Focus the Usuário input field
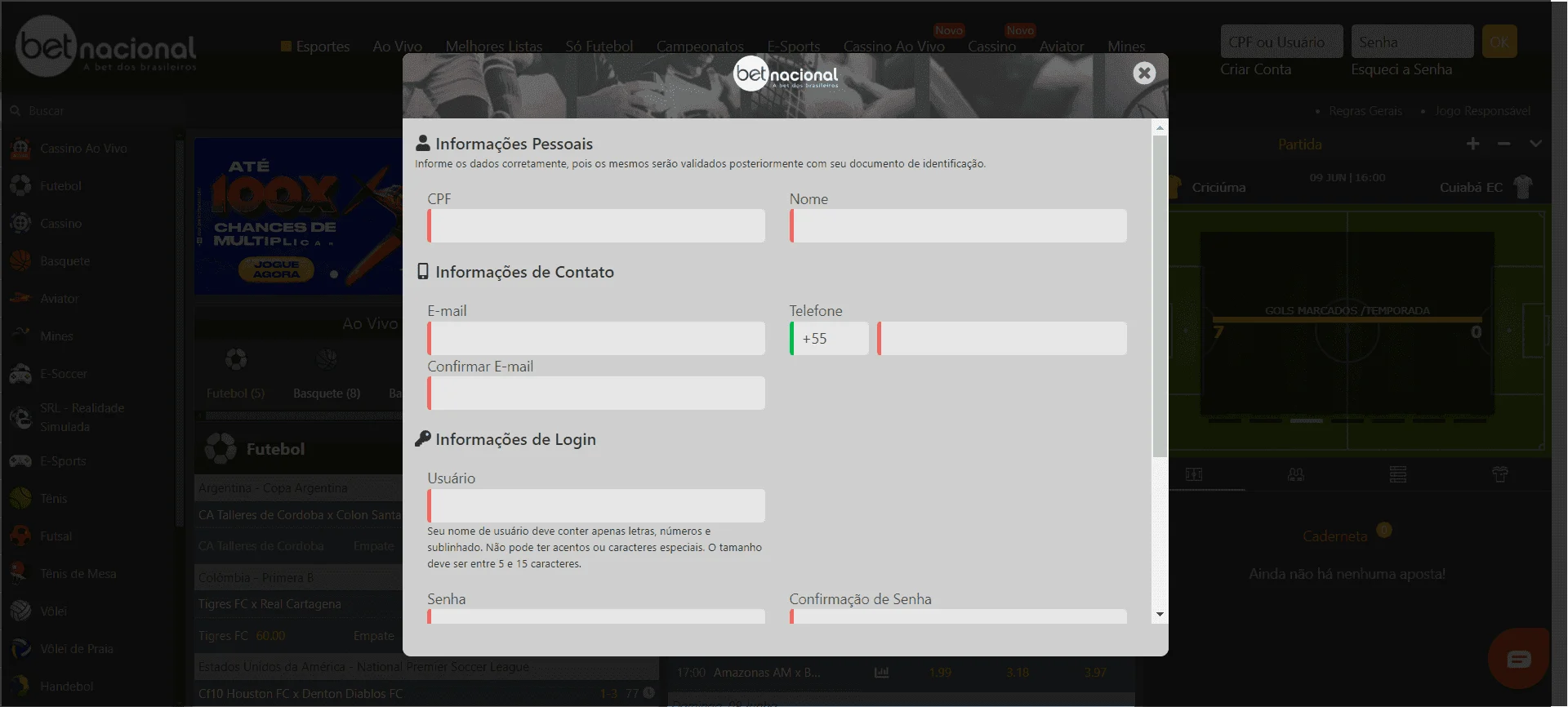 596,505
